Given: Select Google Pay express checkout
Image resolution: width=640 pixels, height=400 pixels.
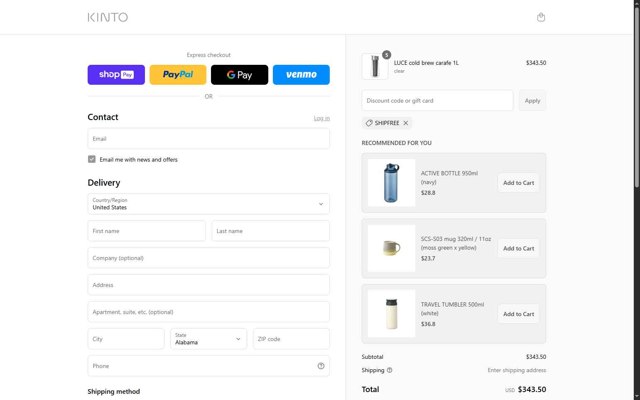Looking at the screenshot, I should pos(240,75).
